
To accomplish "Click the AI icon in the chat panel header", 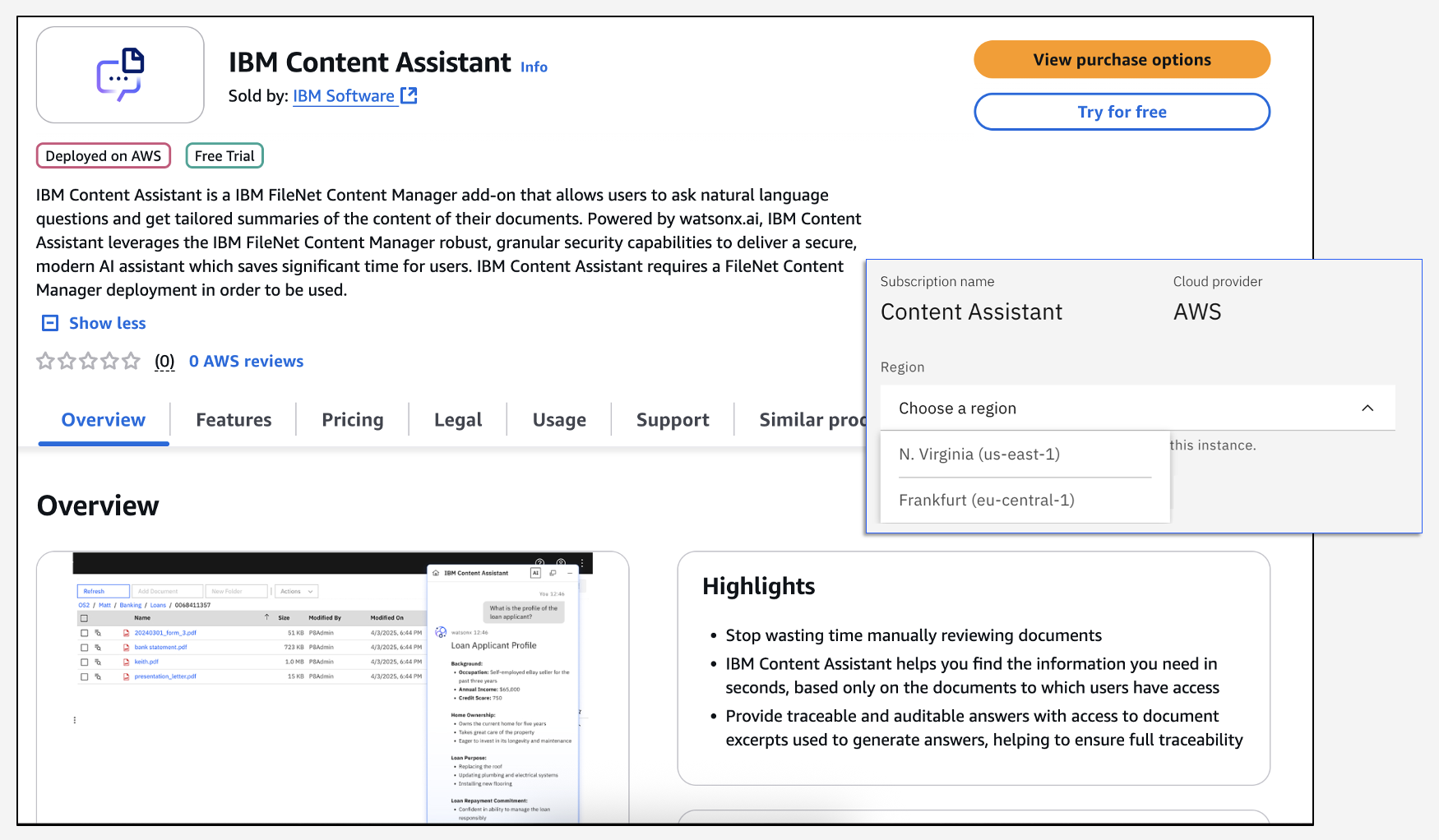I will (535, 573).
